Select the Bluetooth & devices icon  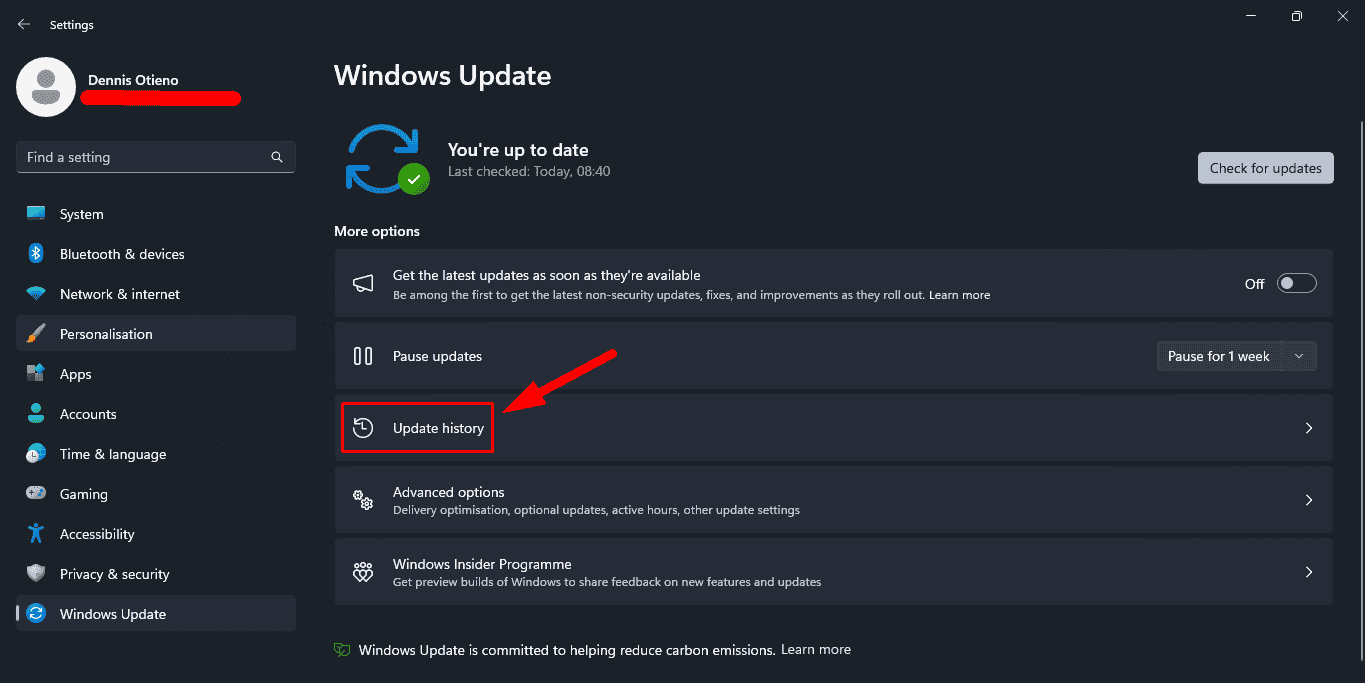click(37, 253)
